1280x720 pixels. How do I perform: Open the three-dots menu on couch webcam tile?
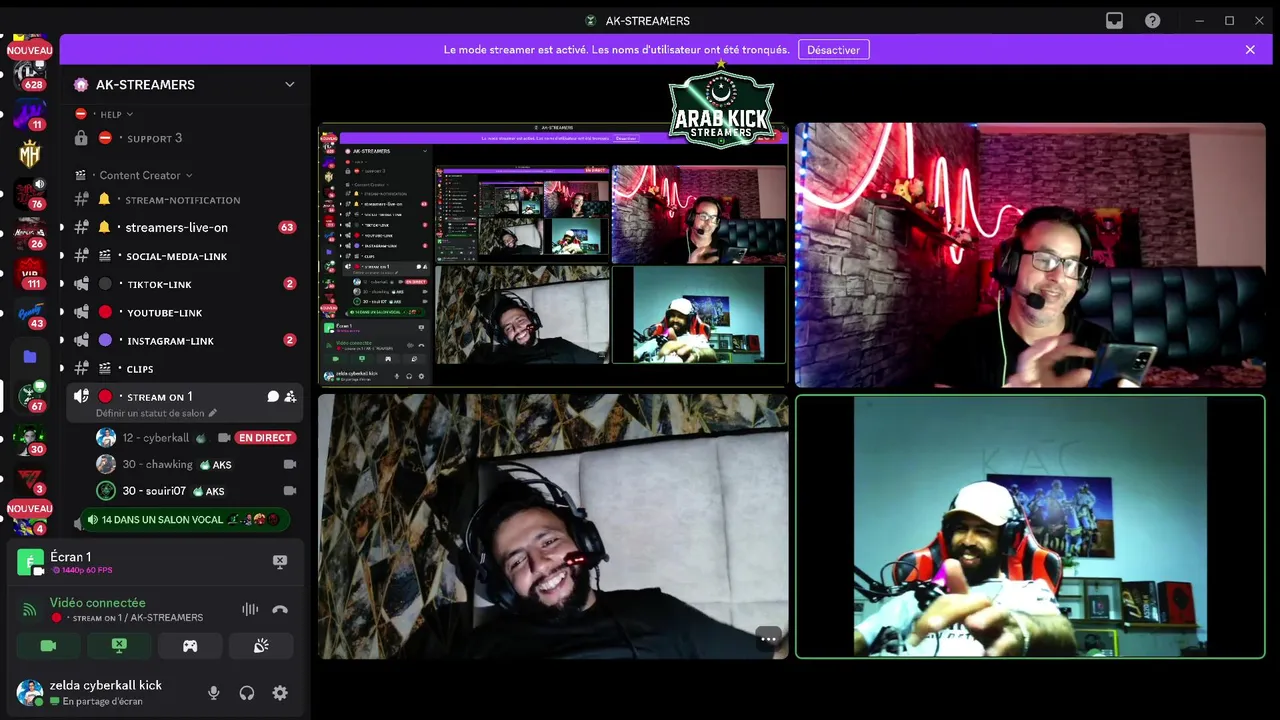click(x=768, y=638)
